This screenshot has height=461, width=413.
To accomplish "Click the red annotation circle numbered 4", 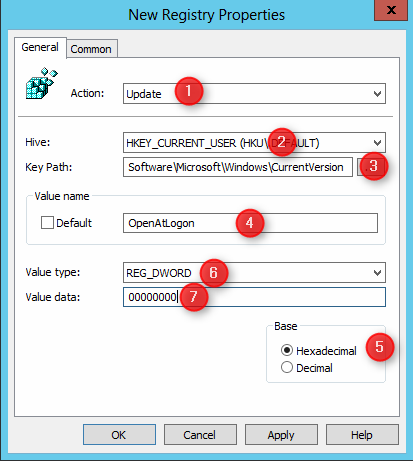I will click(250, 223).
